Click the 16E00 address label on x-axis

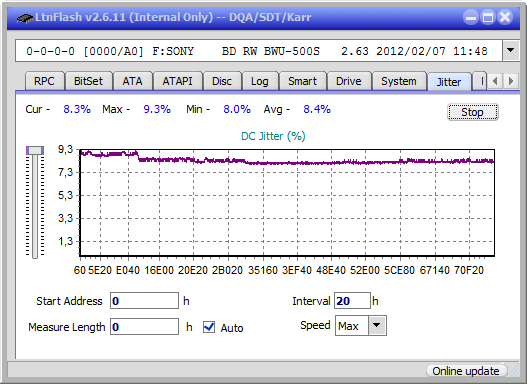point(159,270)
